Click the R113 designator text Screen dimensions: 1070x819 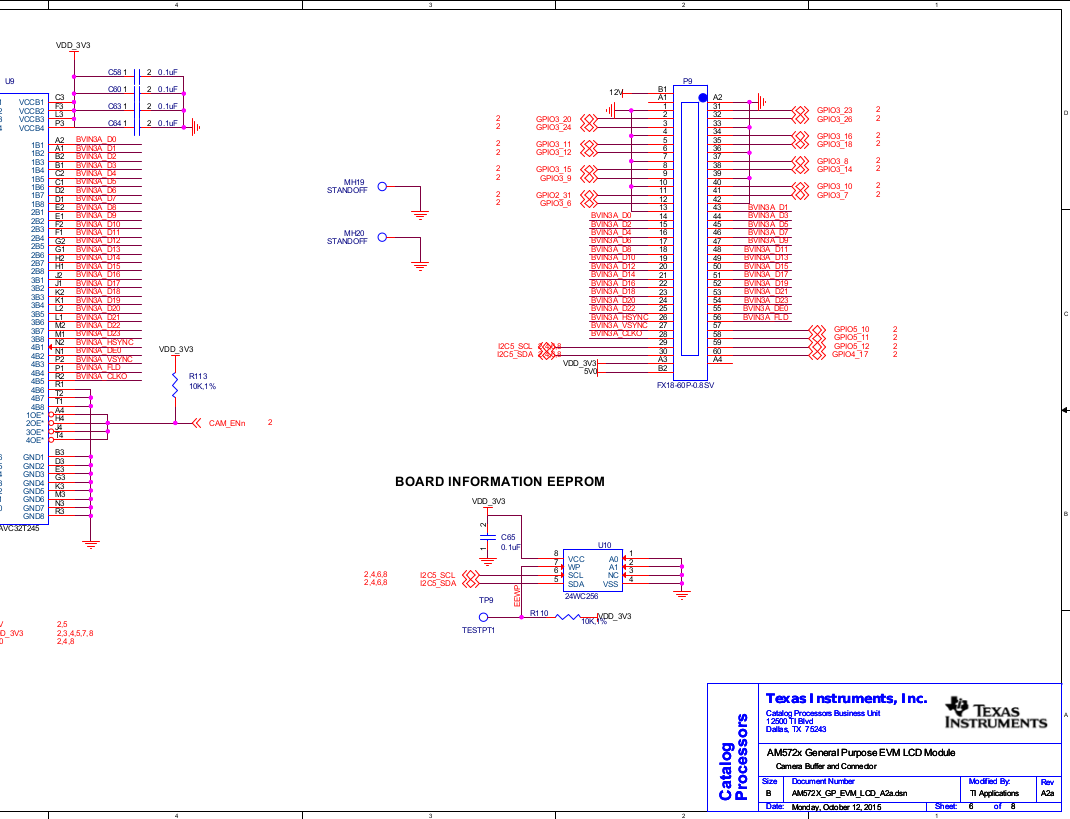[198, 376]
